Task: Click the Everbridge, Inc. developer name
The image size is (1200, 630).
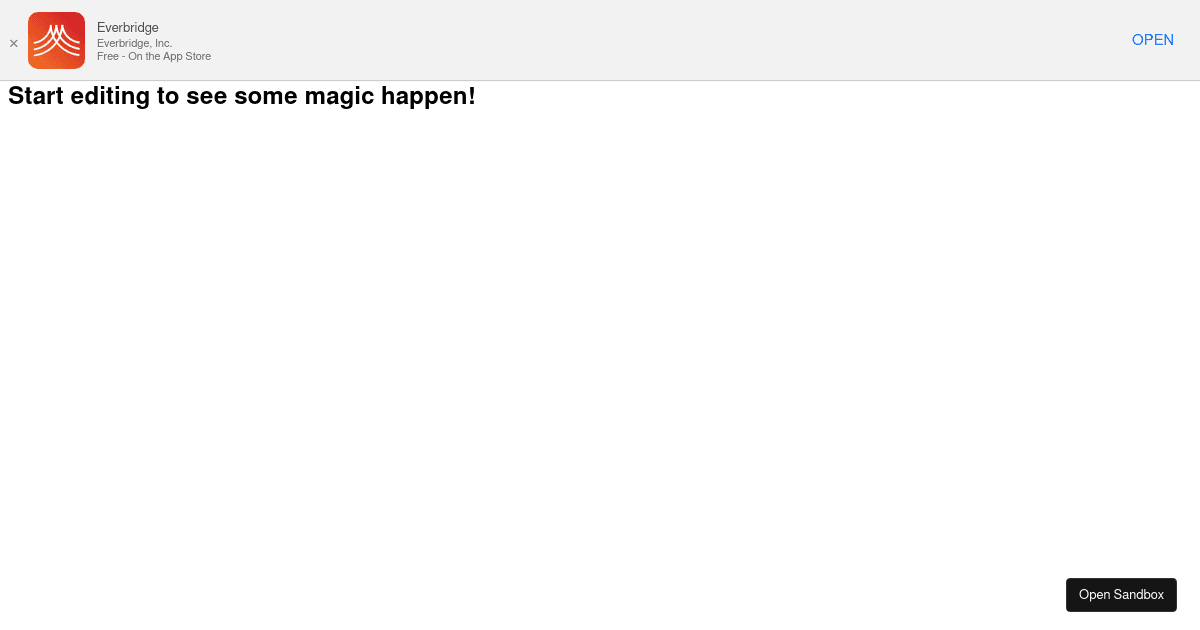Action: [135, 43]
